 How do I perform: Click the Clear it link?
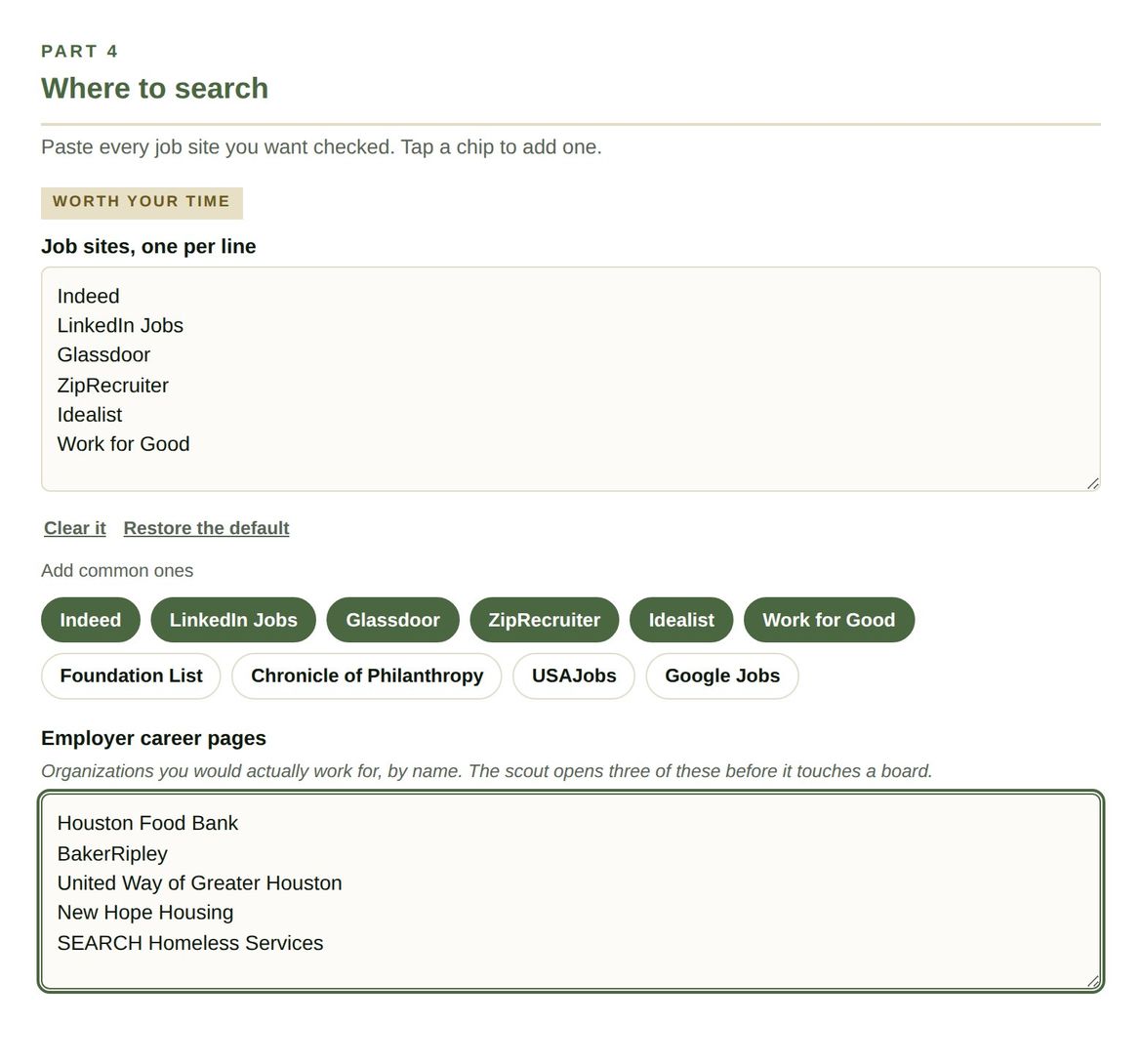click(75, 528)
